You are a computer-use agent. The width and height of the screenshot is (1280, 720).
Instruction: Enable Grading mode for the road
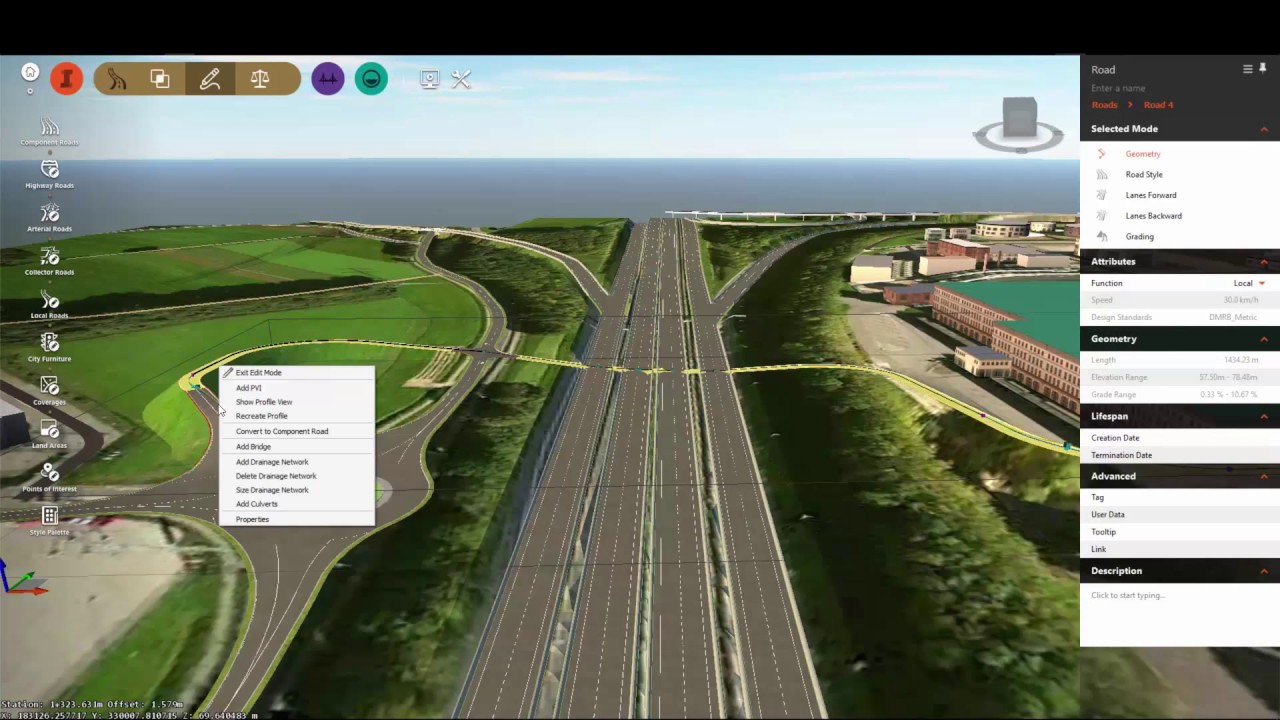pyautogui.click(x=1139, y=236)
